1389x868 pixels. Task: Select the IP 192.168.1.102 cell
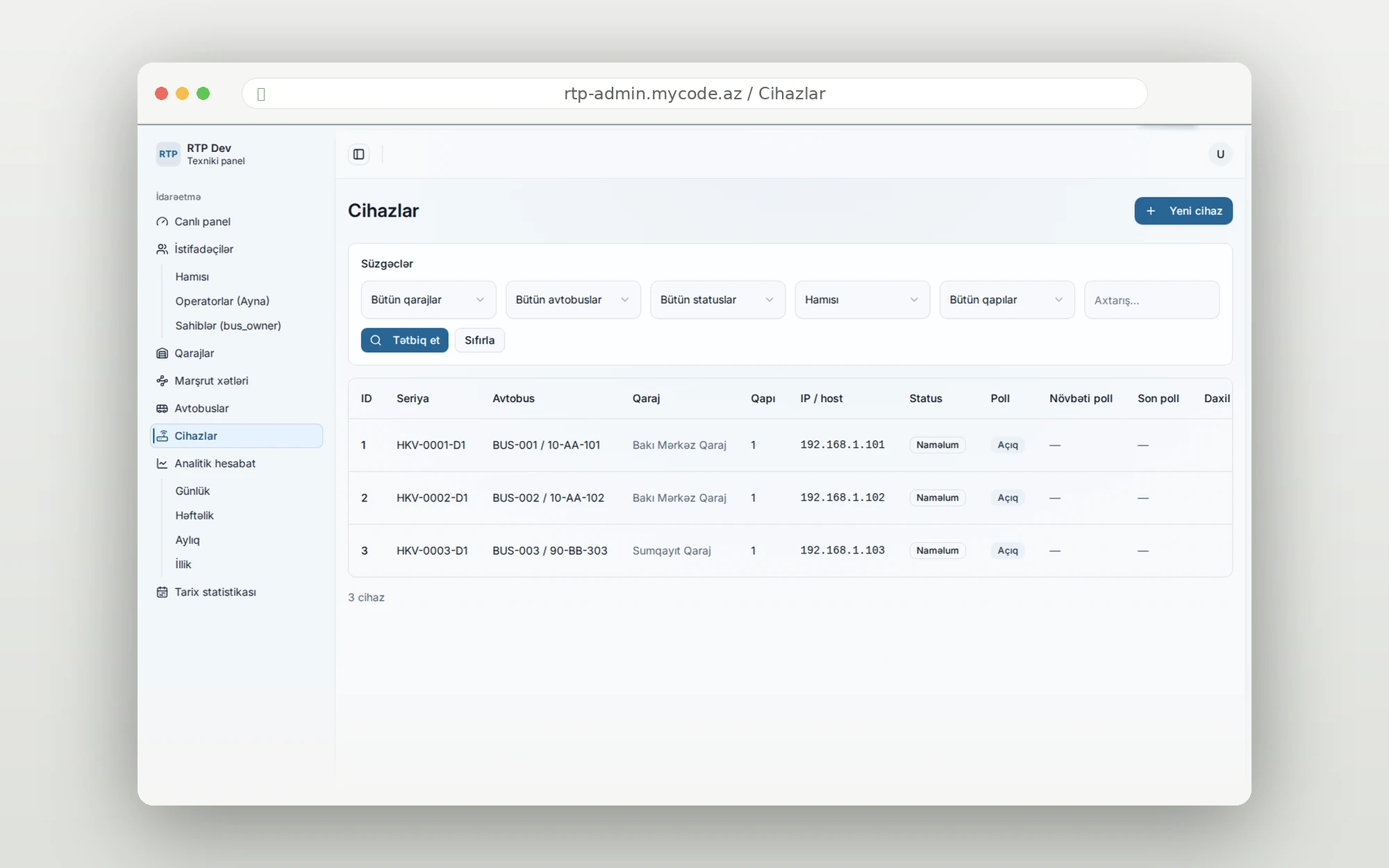coord(842,498)
